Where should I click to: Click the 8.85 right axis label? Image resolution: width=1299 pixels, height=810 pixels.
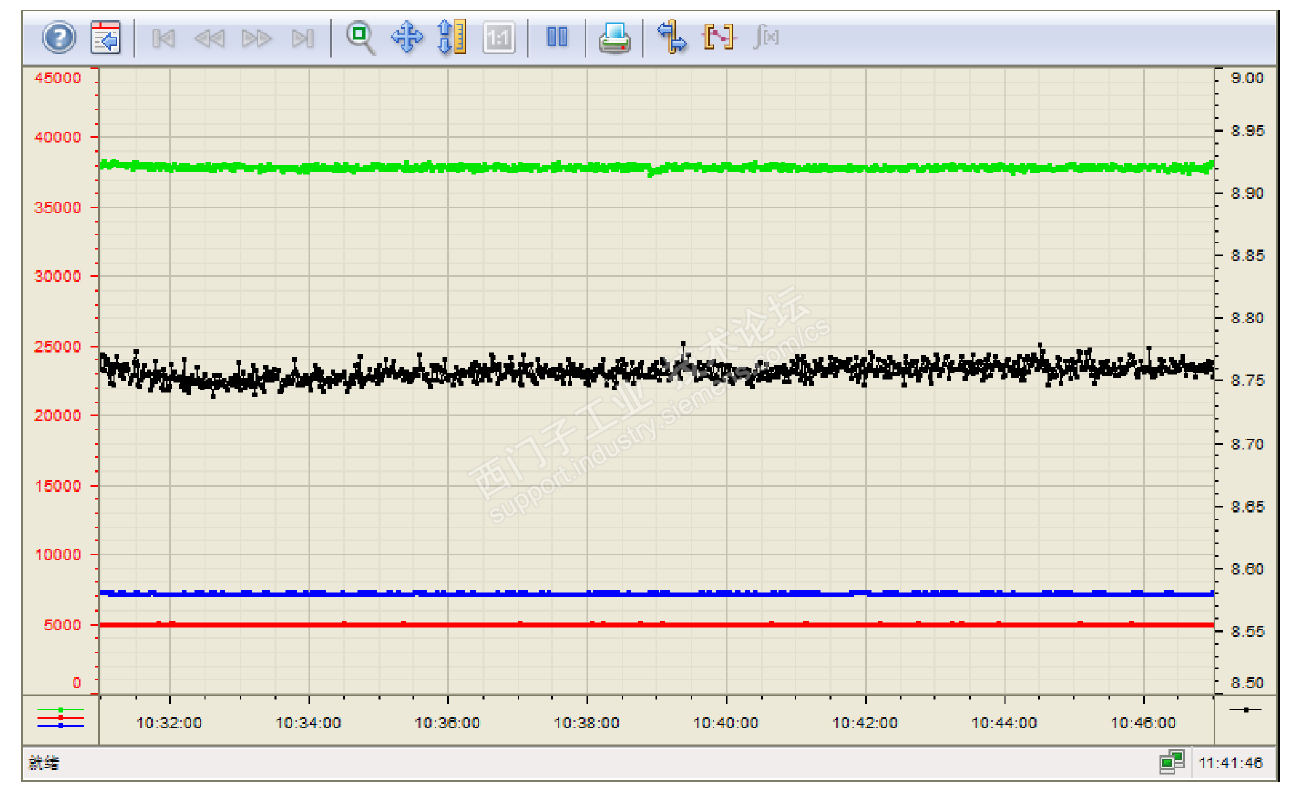1247,256
